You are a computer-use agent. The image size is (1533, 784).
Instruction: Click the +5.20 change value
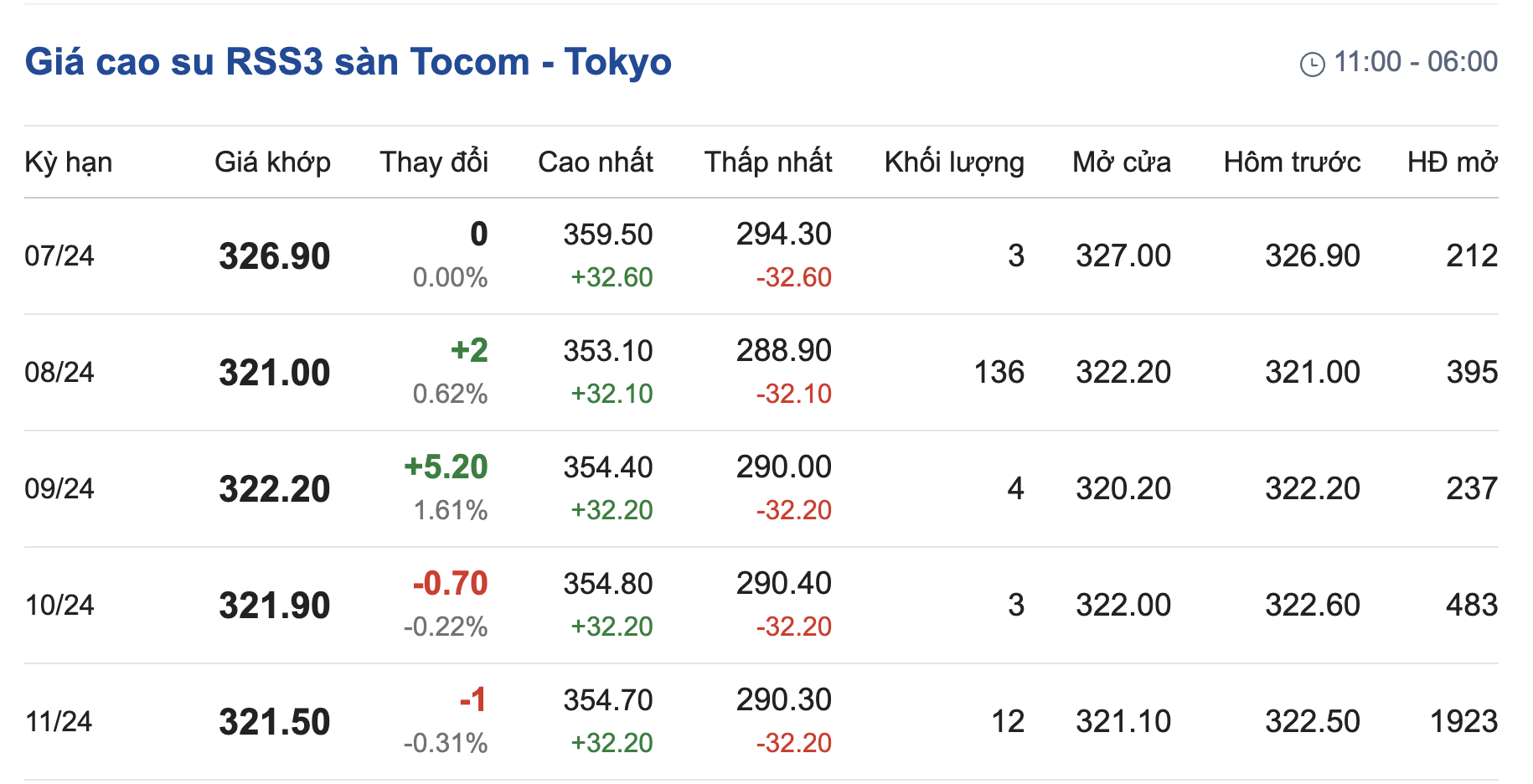[446, 467]
